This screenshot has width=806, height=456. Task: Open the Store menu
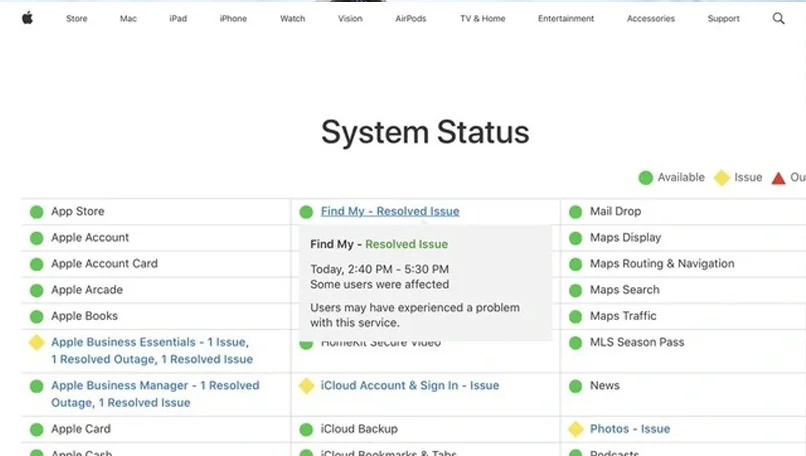[77, 19]
